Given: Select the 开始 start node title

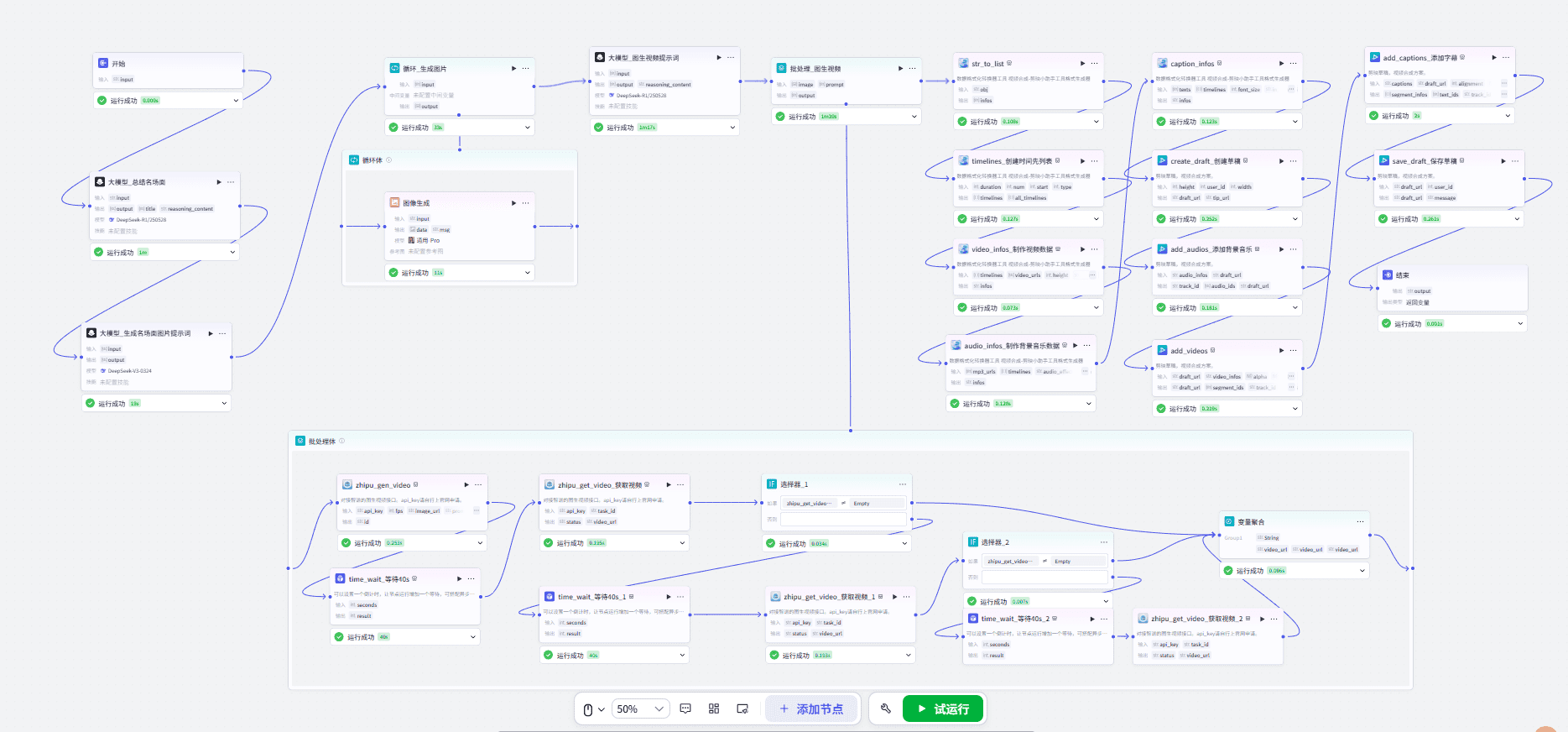Looking at the screenshot, I should tap(118, 64).
